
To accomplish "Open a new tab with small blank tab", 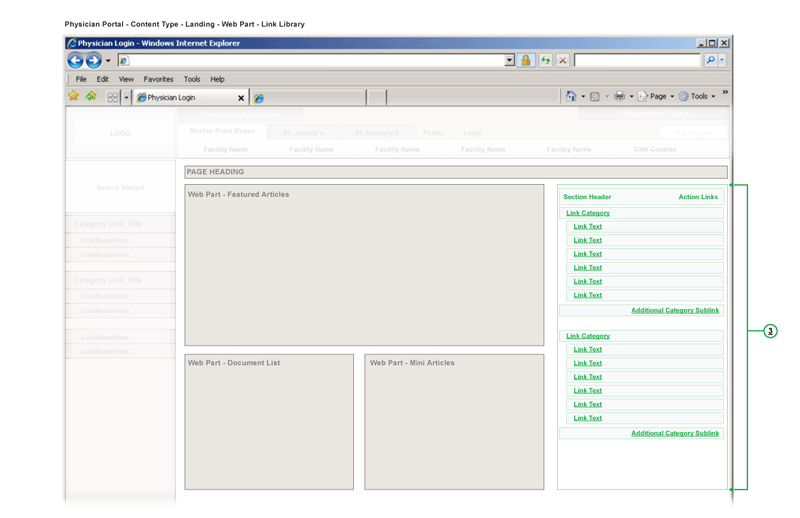I will point(377,97).
